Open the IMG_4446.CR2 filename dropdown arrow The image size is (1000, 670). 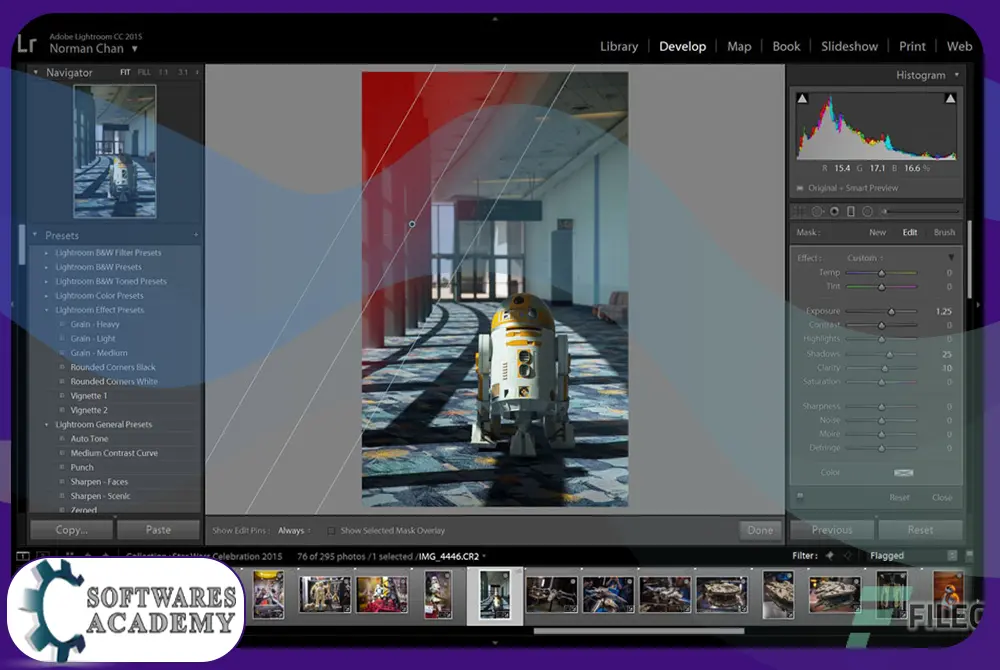point(484,557)
